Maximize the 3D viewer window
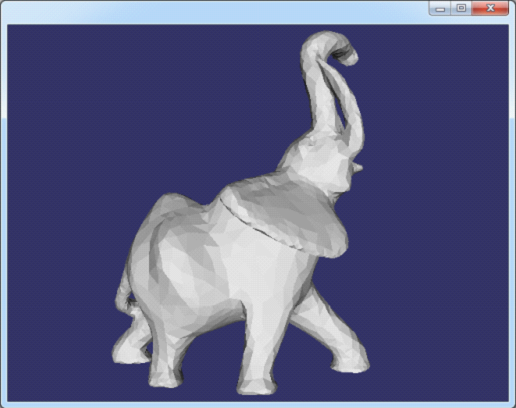Screen dimensions: 516x408 461,8
